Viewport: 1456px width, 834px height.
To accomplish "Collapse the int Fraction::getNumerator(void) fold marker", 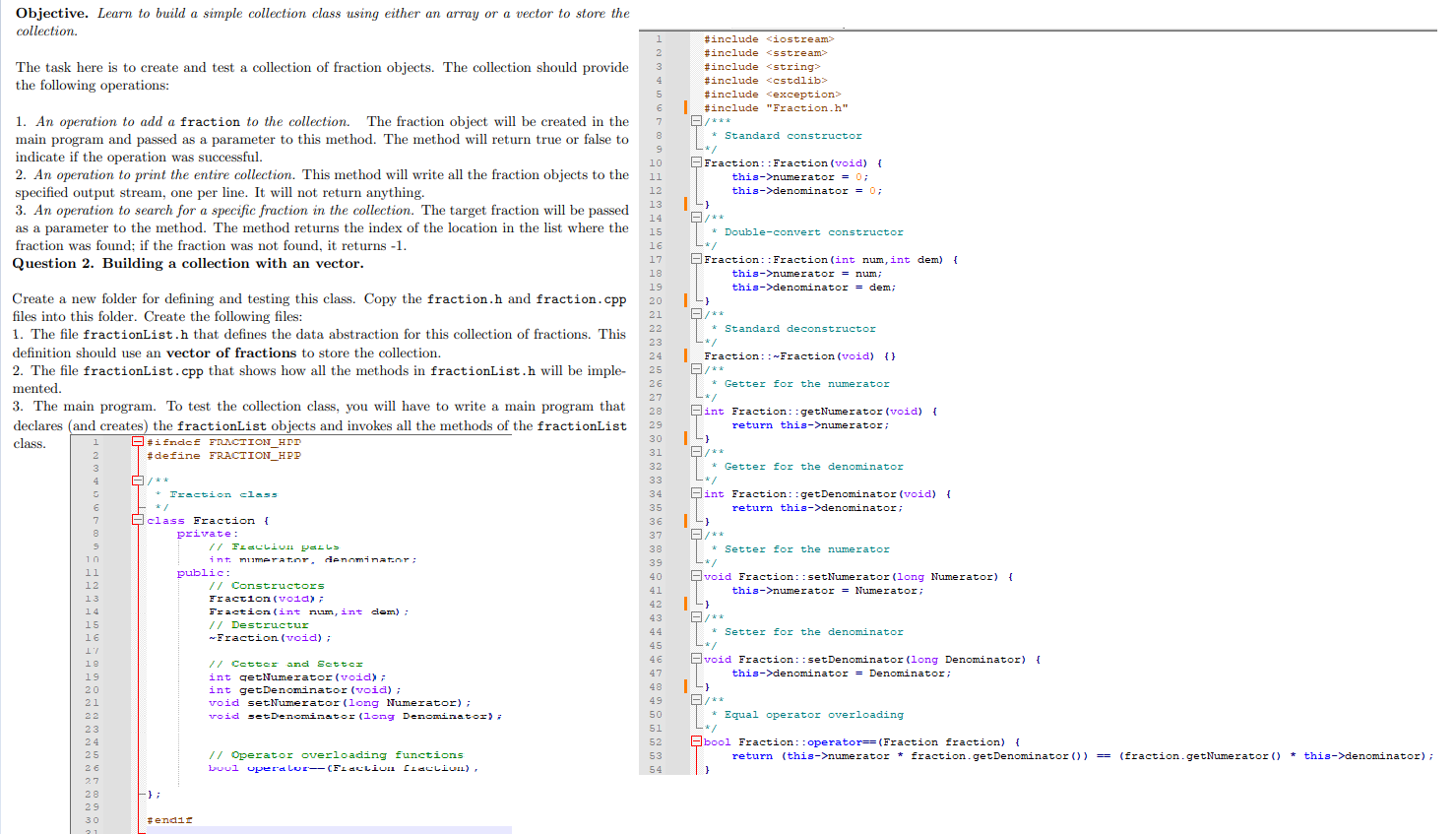I will [696, 411].
